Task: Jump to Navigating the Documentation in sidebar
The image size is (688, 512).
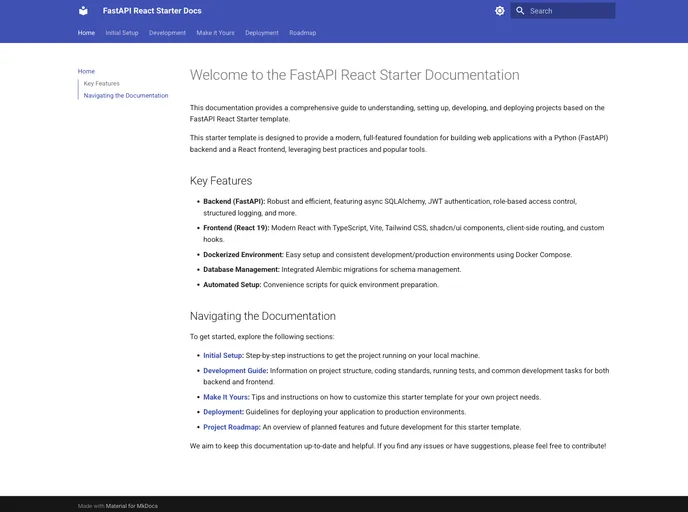Action: coord(126,96)
